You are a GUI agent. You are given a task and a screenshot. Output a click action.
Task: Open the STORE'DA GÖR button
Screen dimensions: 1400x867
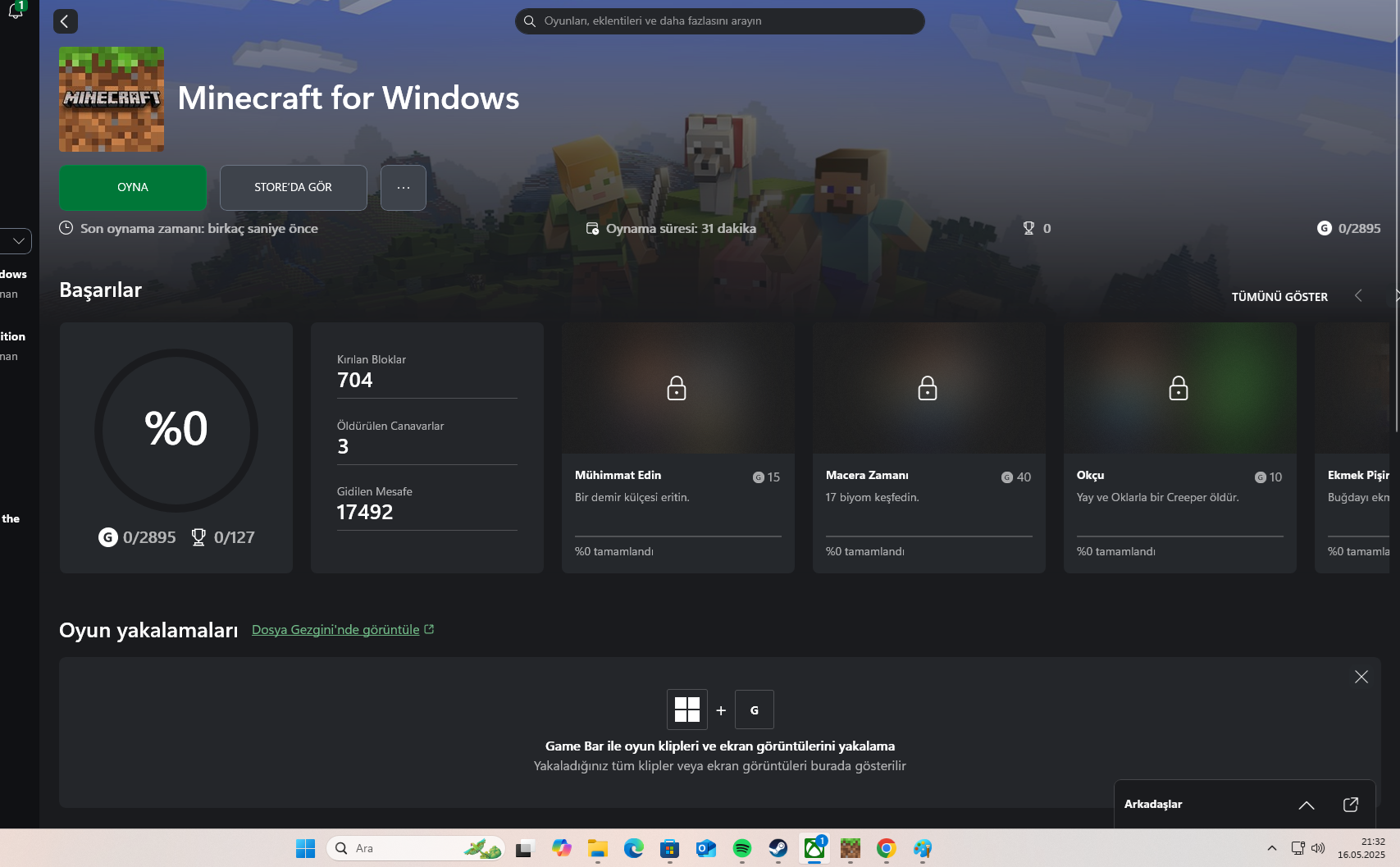click(294, 188)
